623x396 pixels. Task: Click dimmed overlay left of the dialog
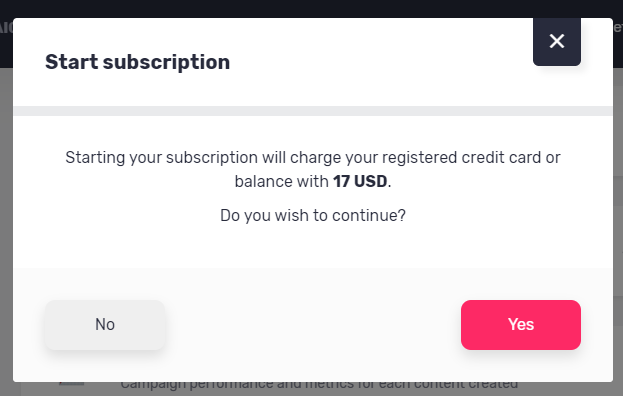[x=6, y=230]
